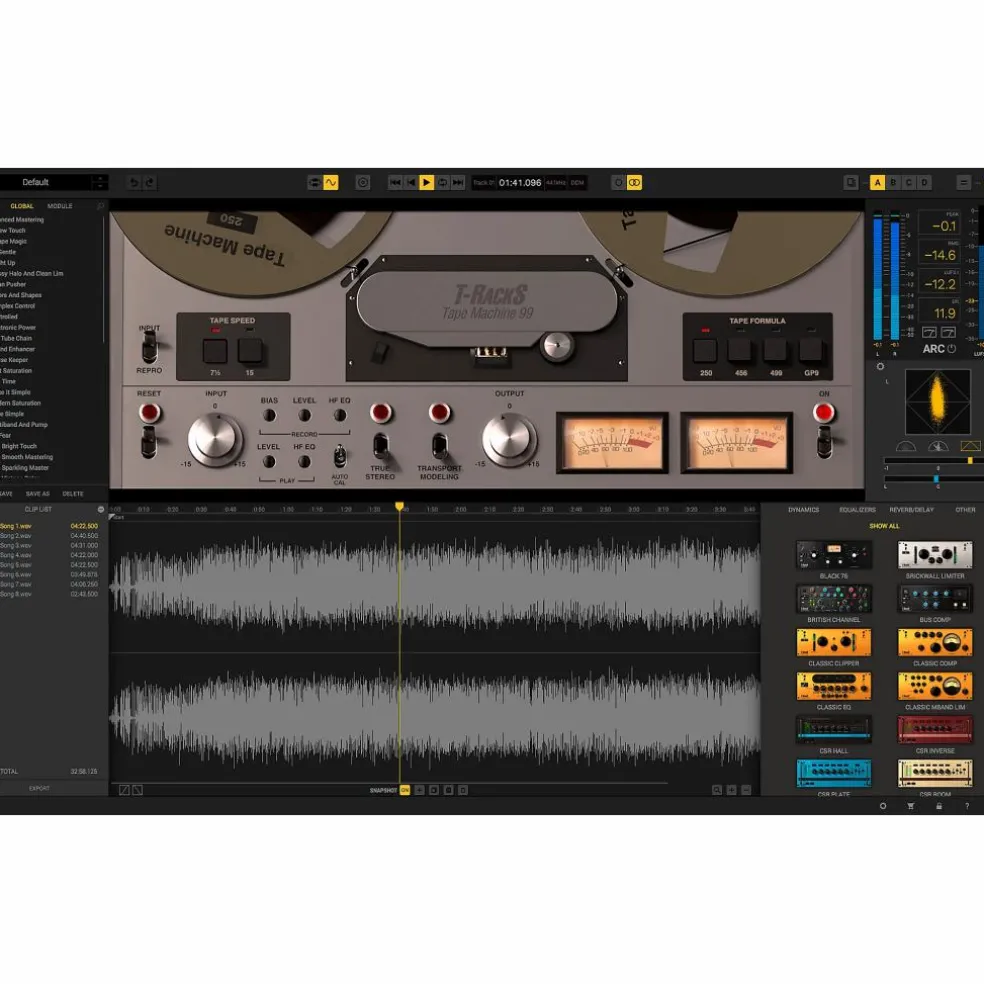Screen dimensions: 984x984
Task: Collapse the clip list with the minus icon
Action: tap(100, 510)
